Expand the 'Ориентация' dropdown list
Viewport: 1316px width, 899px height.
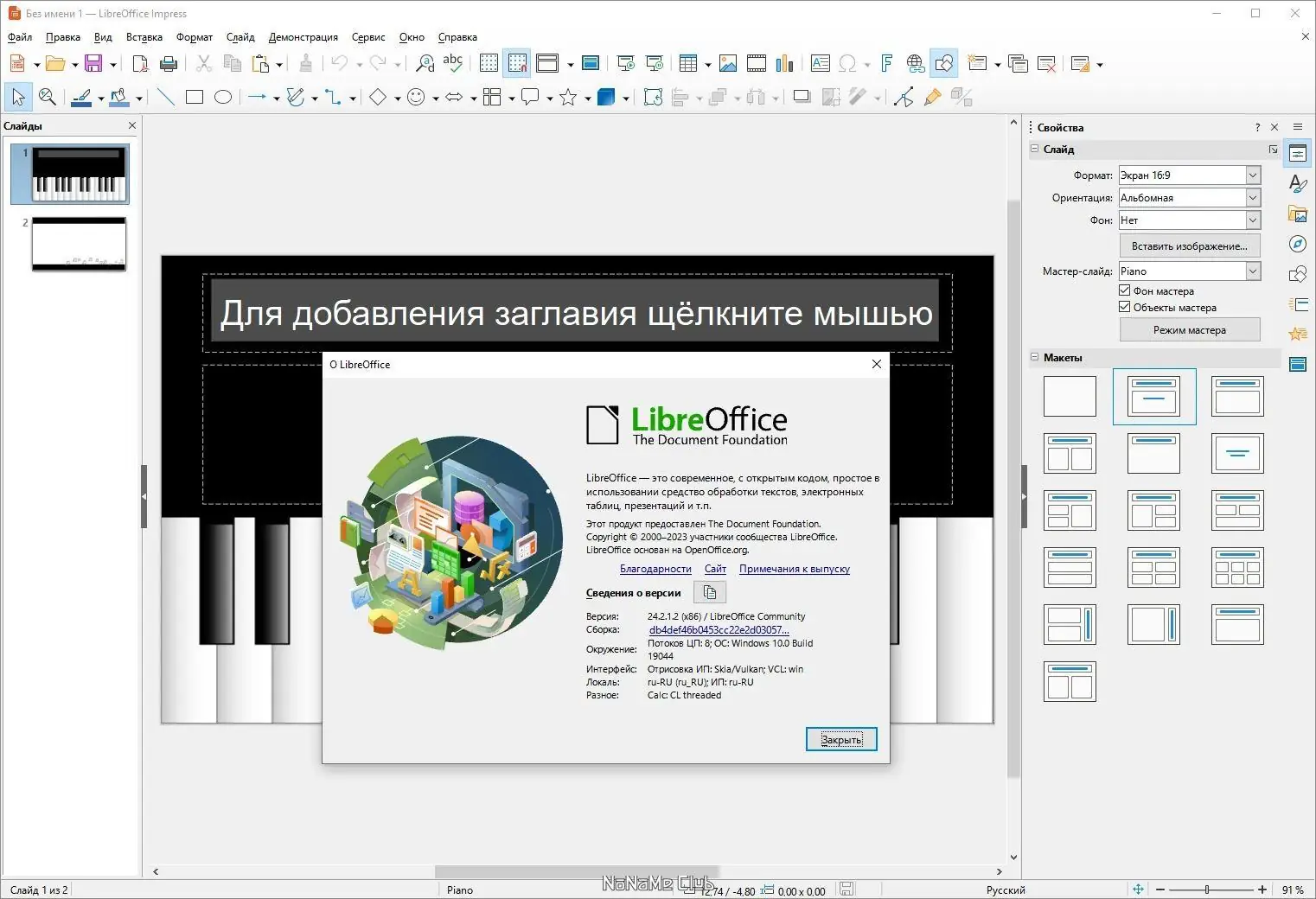pyautogui.click(x=1252, y=198)
